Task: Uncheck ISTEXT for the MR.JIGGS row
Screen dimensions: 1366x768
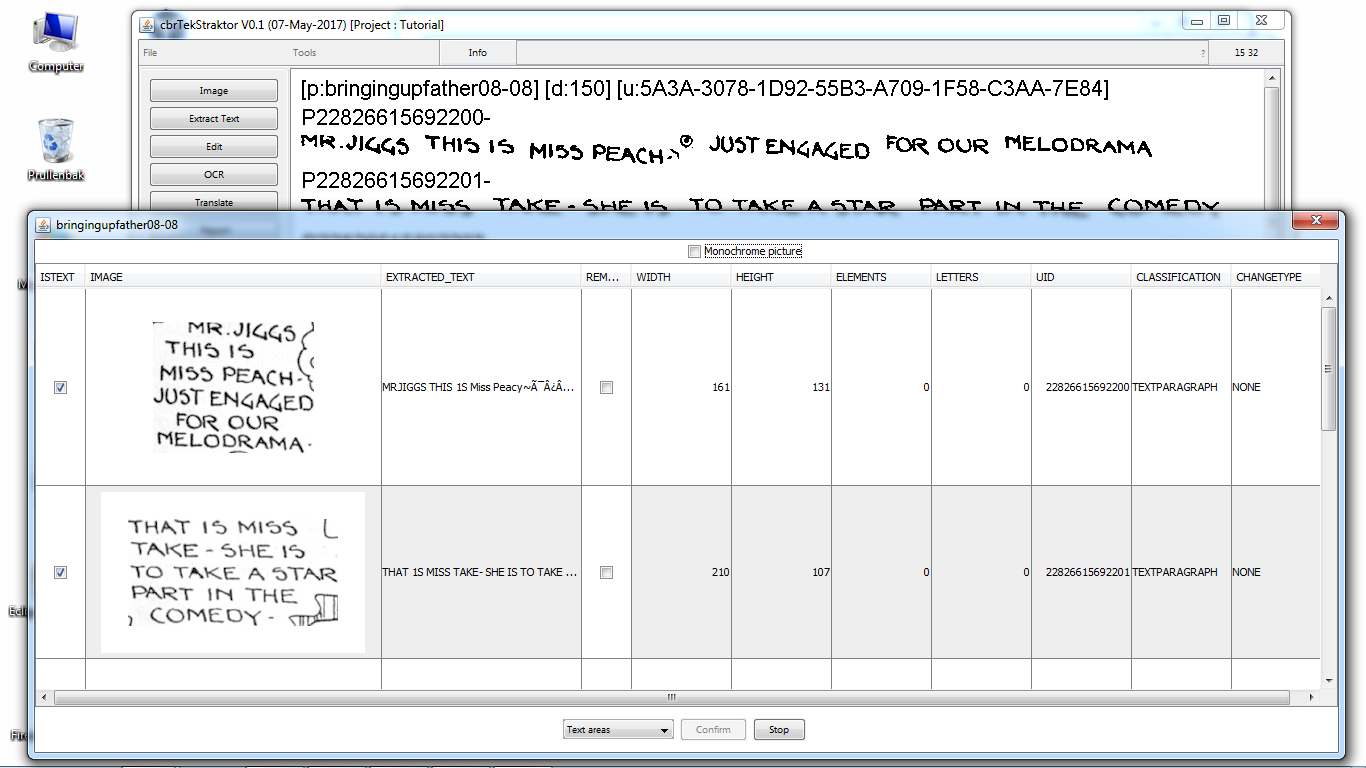Action: click(x=60, y=387)
